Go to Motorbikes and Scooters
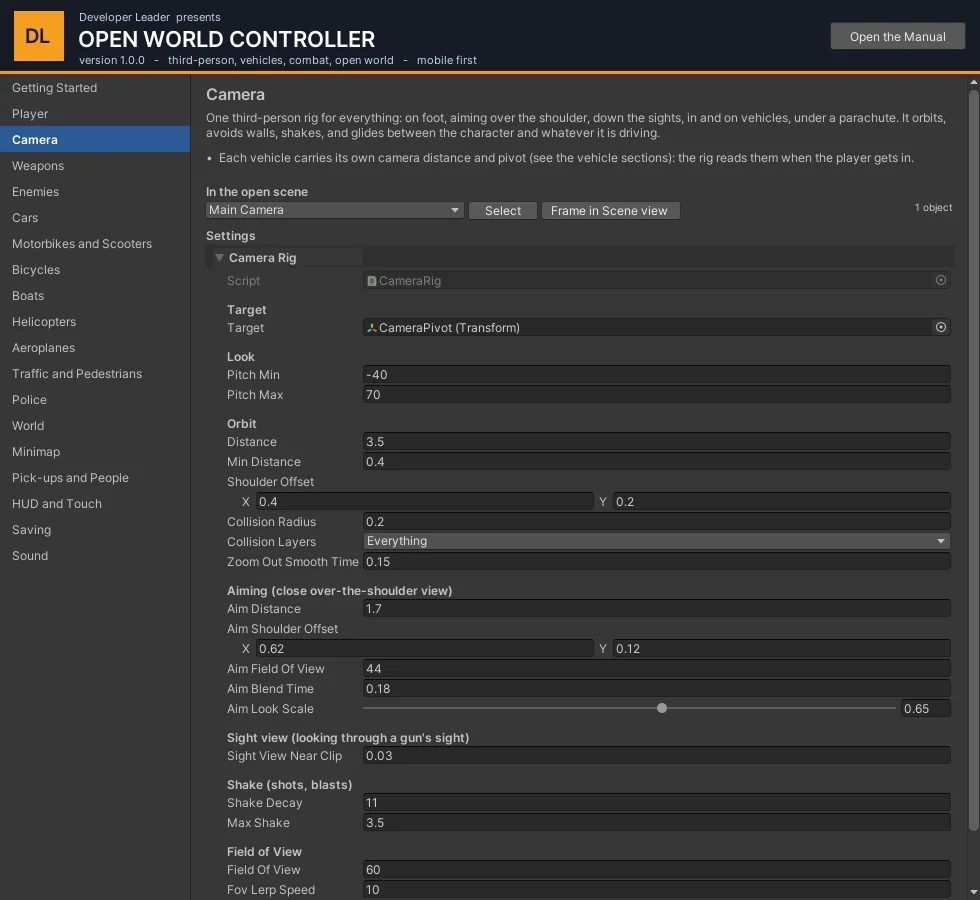The height and width of the screenshot is (900, 980). click(95, 244)
